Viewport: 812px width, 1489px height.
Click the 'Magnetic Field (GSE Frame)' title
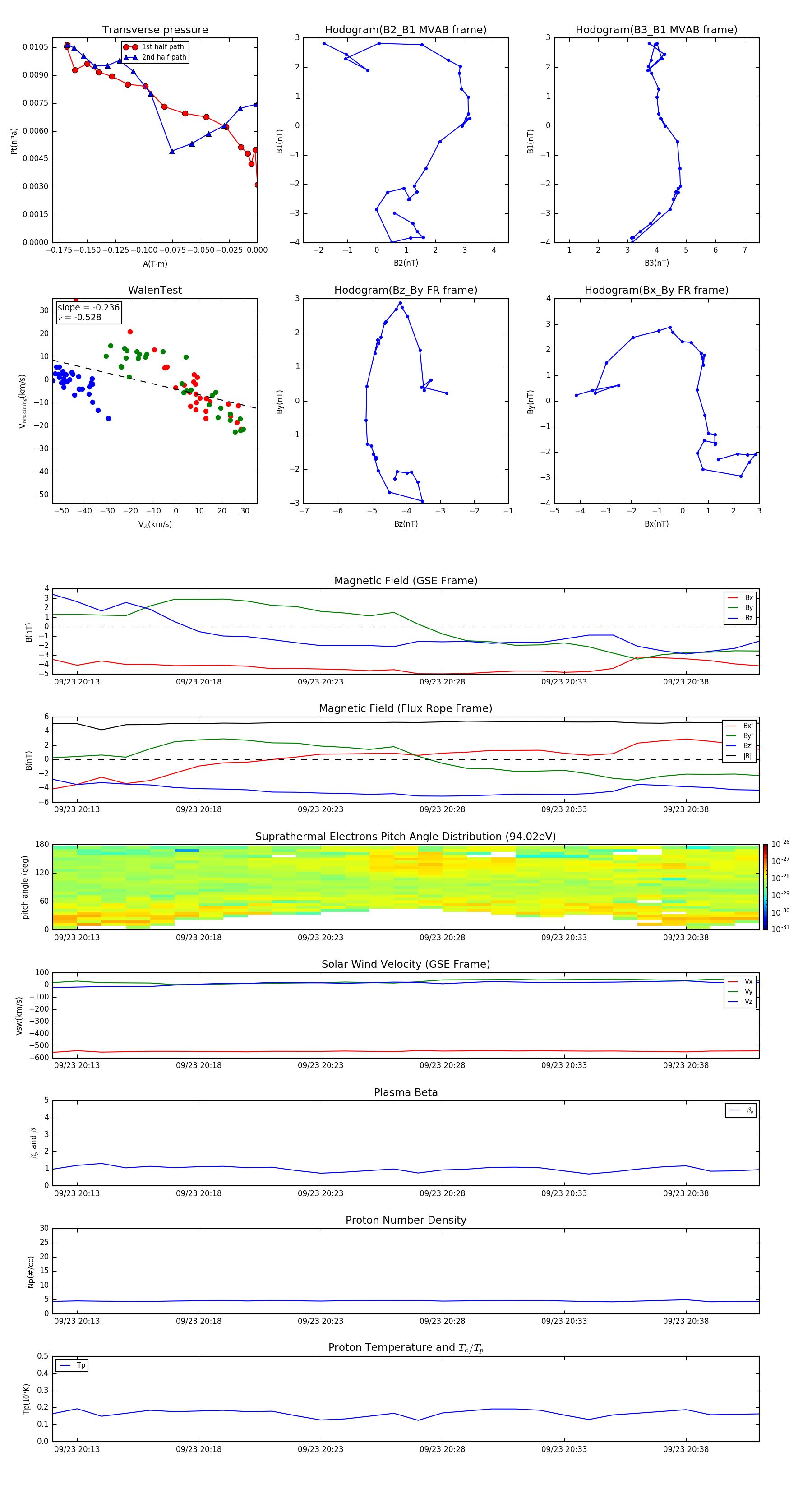[x=406, y=580]
